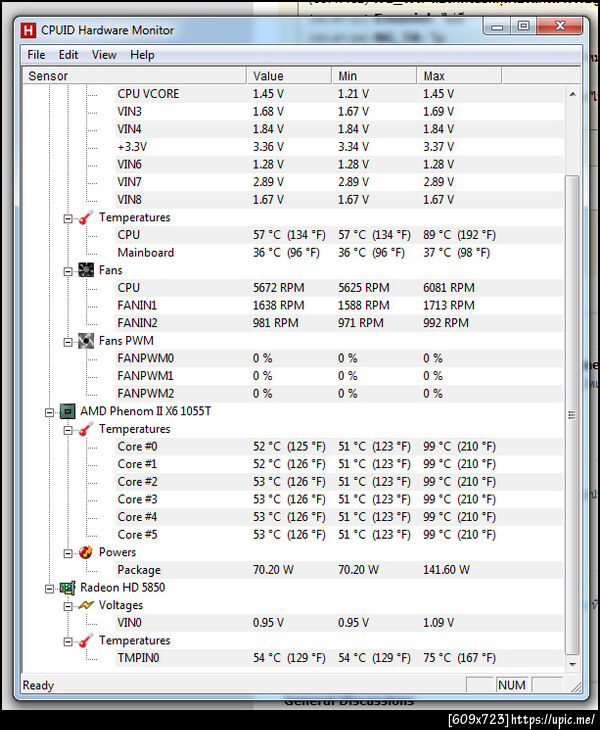Click the CPU chip icon for AMD Phenom II

pos(67,412)
